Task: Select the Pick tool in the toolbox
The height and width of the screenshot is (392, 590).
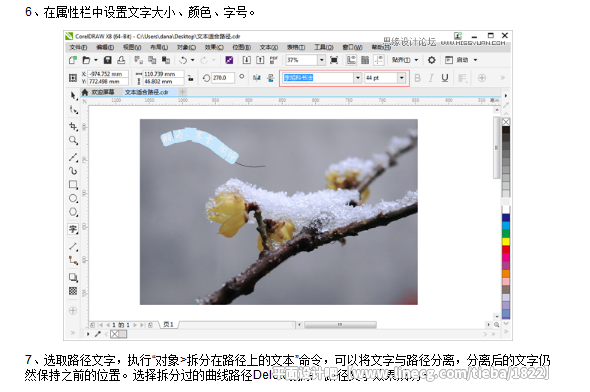Action: click(x=73, y=96)
